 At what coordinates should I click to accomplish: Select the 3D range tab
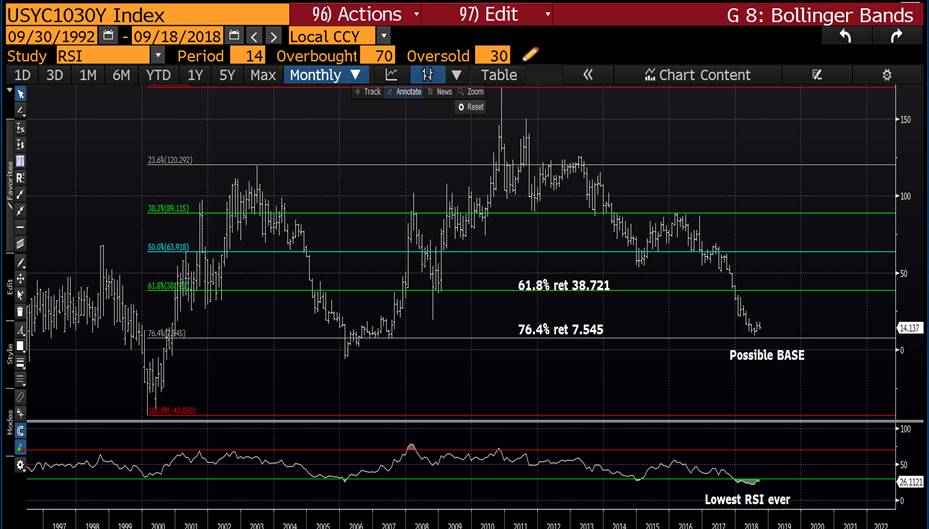pyautogui.click(x=55, y=75)
